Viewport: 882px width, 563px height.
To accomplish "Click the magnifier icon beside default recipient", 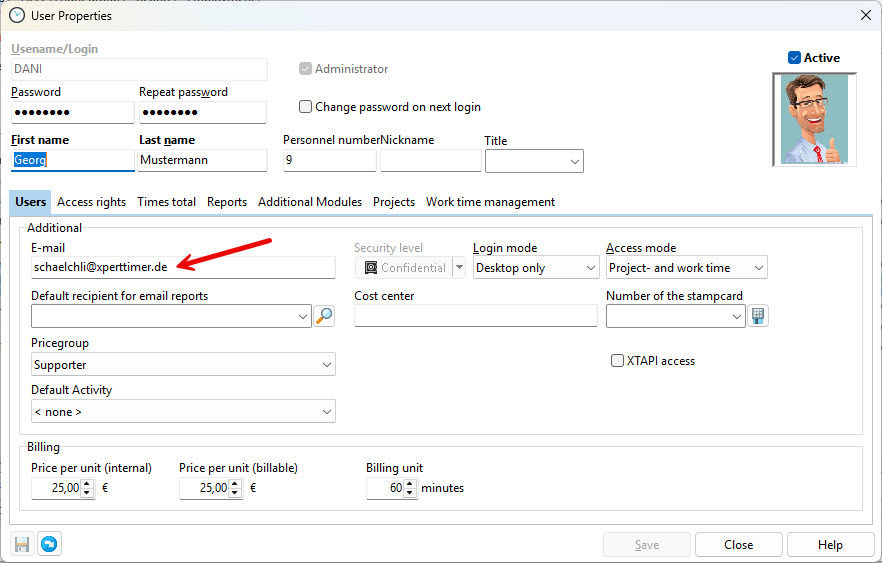I will tap(325, 316).
